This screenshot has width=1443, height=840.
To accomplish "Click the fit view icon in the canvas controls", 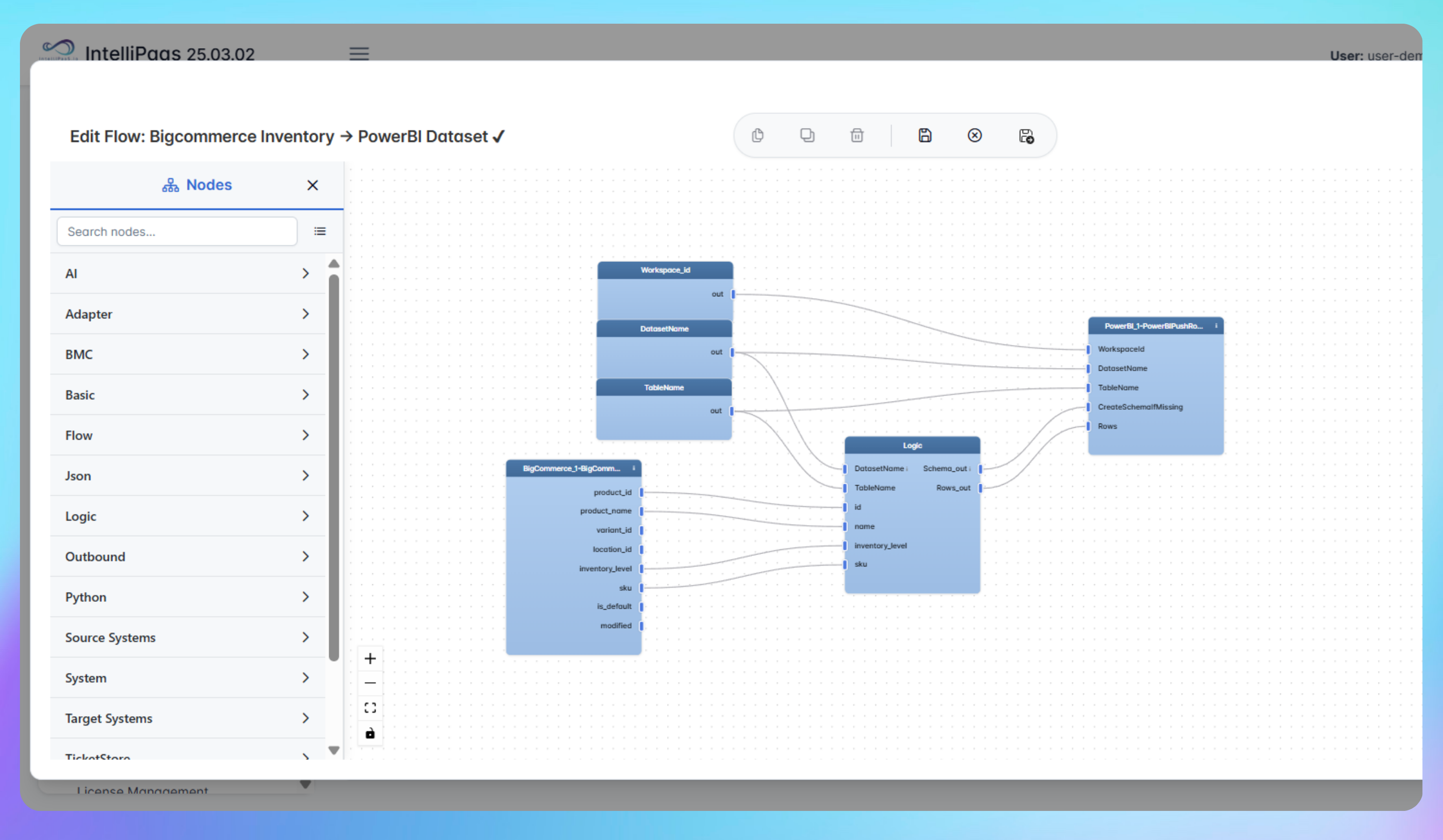I will click(x=370, y=708).
